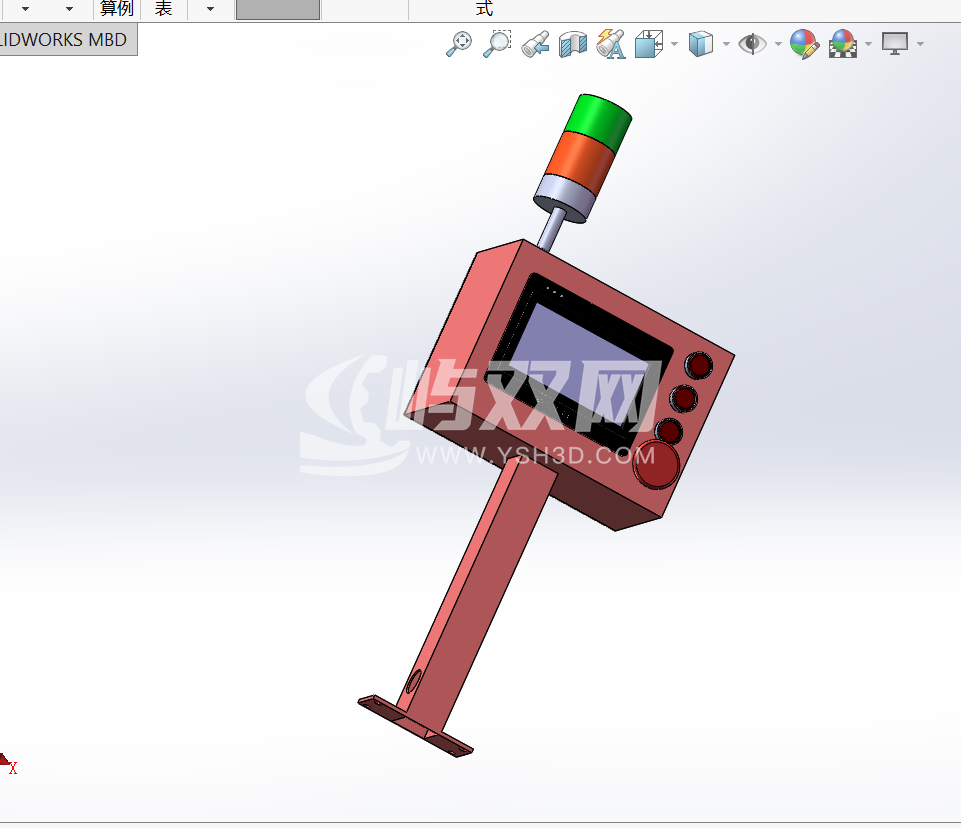Return to the Previous View
Screen dimensions: 961x828
pos(535,45)
